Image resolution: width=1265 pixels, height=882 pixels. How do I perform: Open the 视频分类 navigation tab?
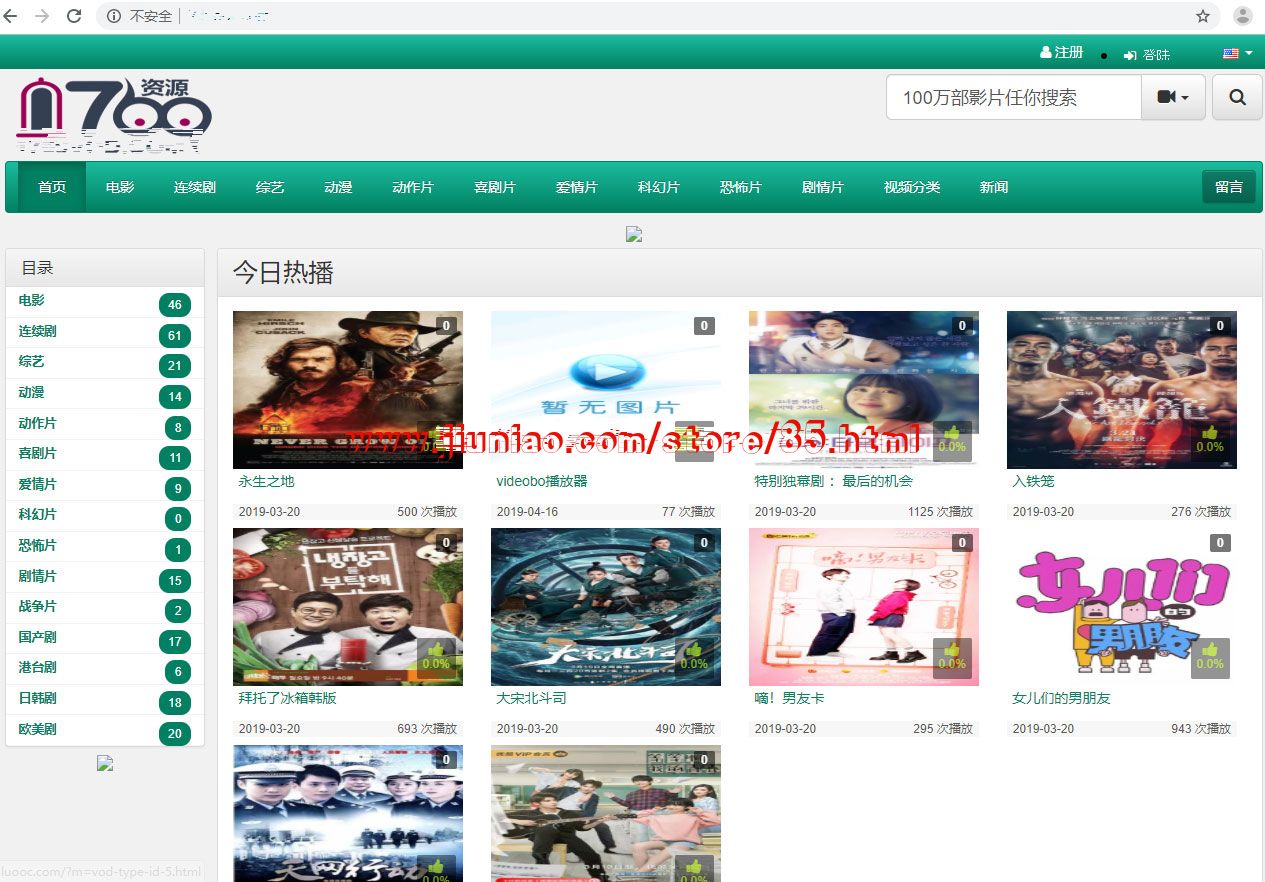pos(912,187)
